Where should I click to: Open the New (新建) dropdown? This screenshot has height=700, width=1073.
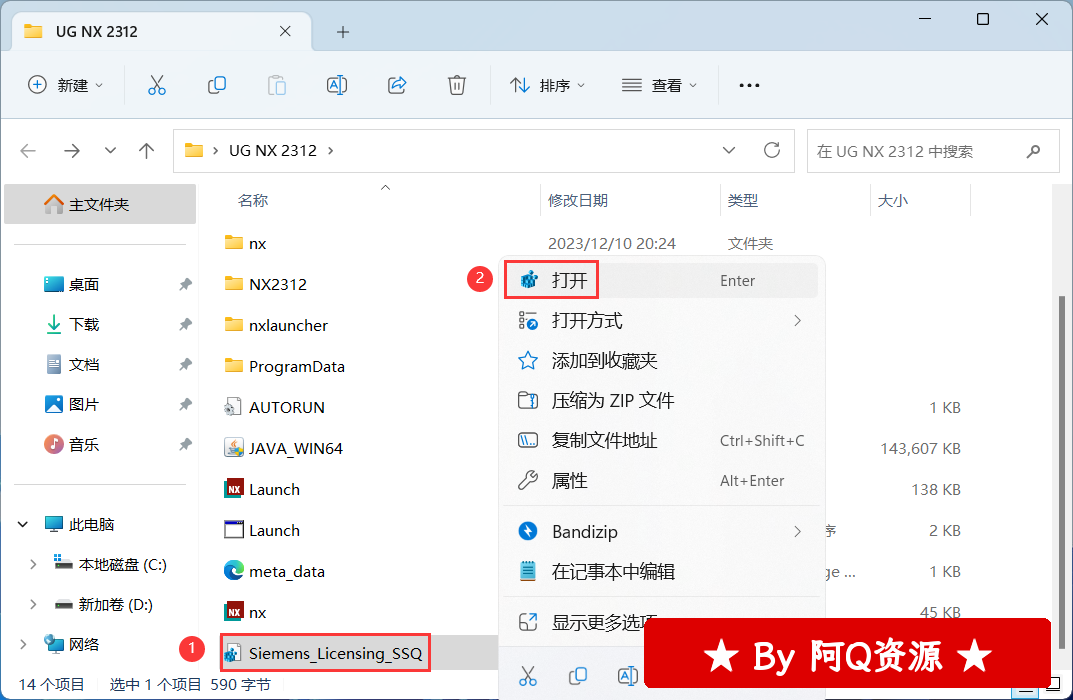tap(66, 86)
